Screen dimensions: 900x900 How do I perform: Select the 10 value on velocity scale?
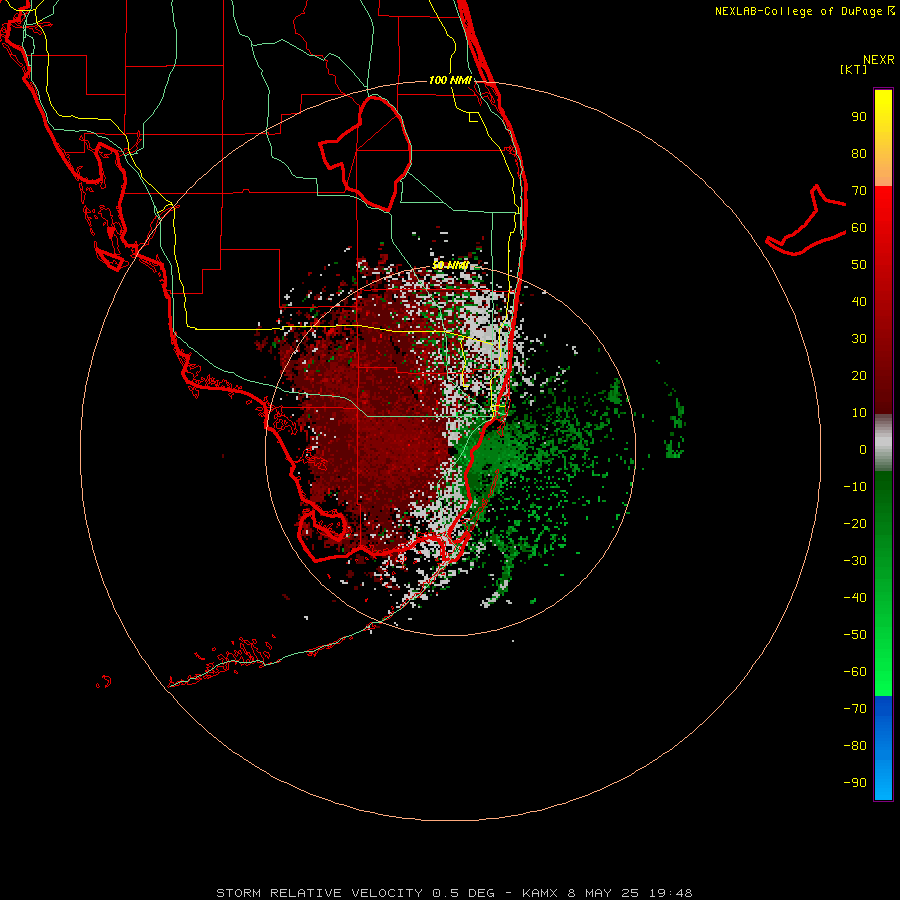point(859,413)
